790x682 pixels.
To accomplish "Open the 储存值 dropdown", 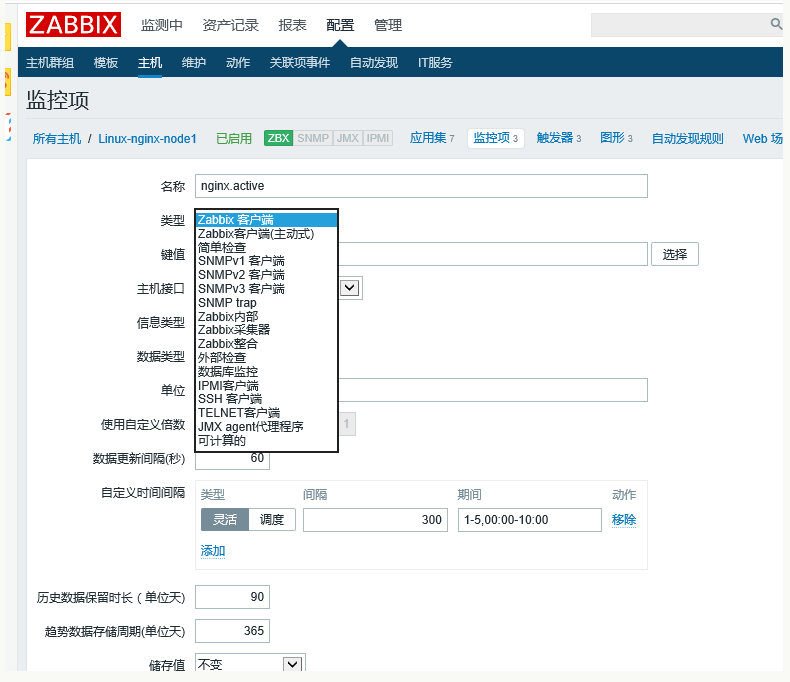I will pyautogui.click(x=250, y=664).
